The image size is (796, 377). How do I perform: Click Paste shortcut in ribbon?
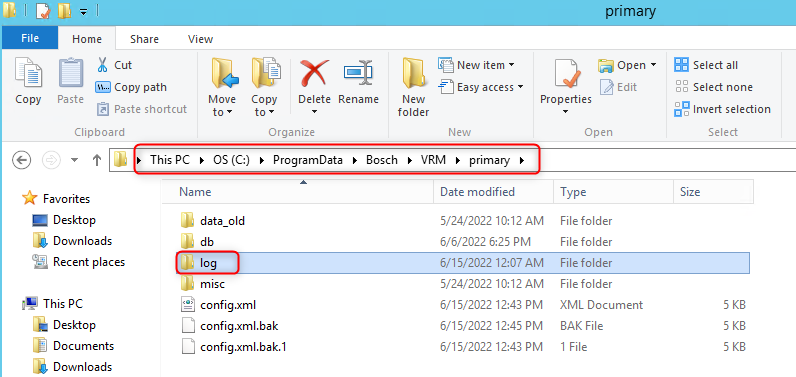point(142,109)
